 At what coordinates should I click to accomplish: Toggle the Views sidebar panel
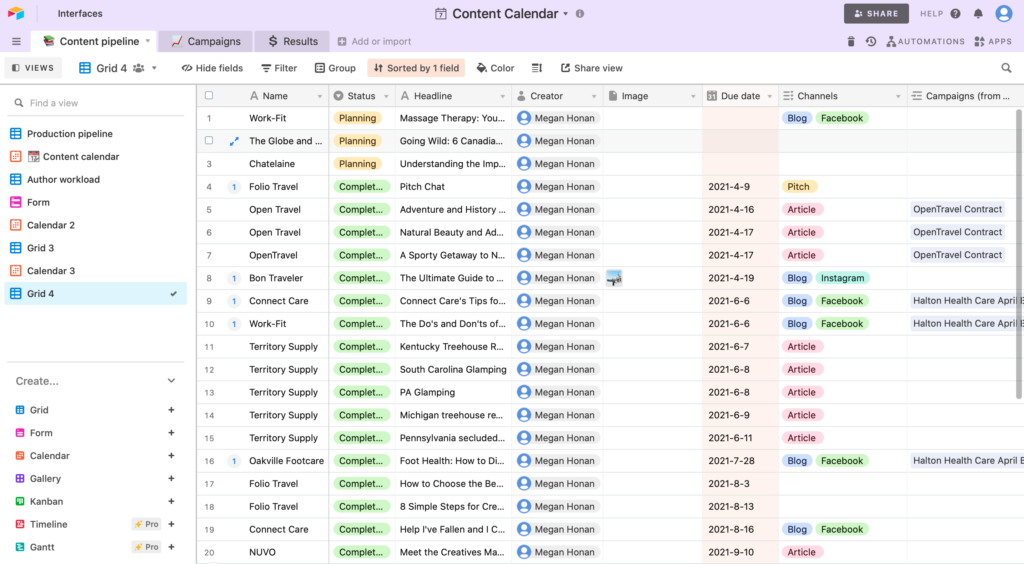33,68
